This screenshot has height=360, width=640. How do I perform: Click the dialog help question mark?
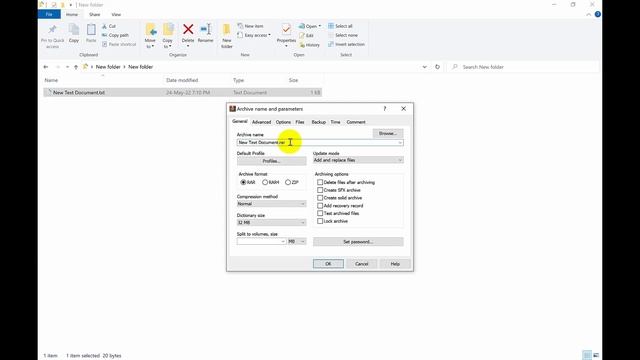(x=384, y=109)
